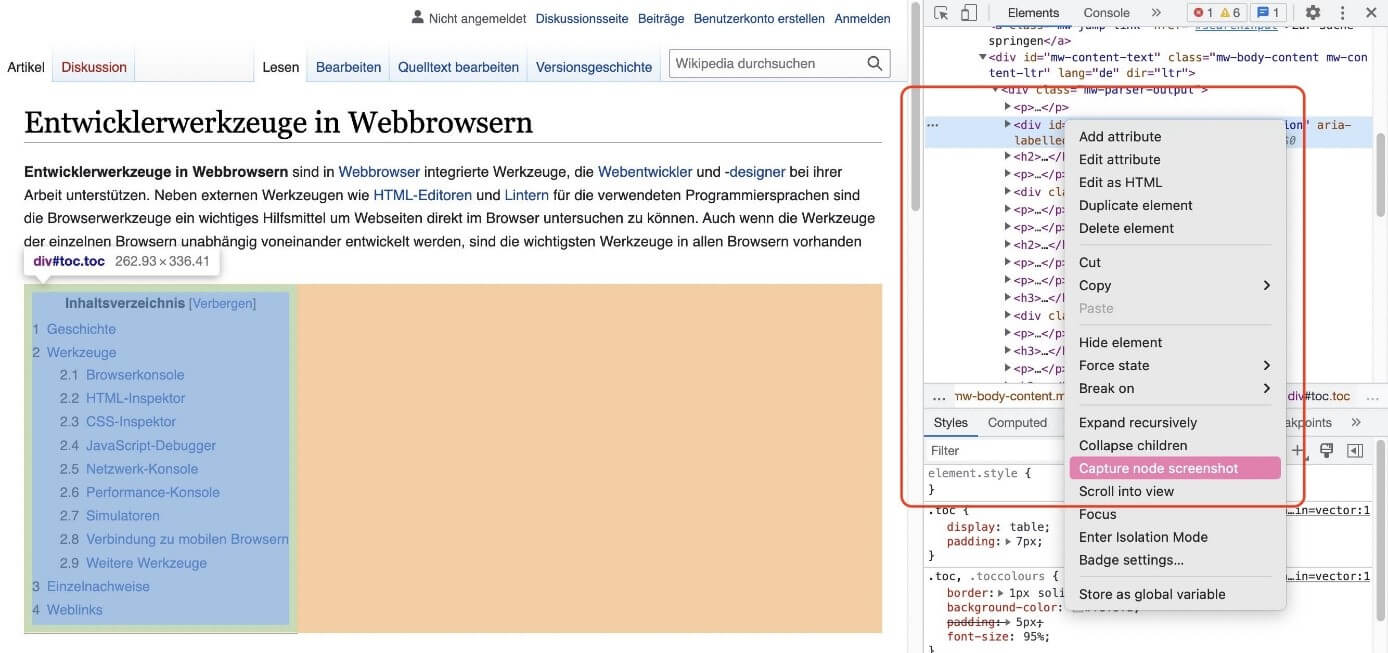Screen dimensions: 1388x653
Task: Follow the HTML-Editoren link
Action: pyautogui.click(x=422, y=195)
